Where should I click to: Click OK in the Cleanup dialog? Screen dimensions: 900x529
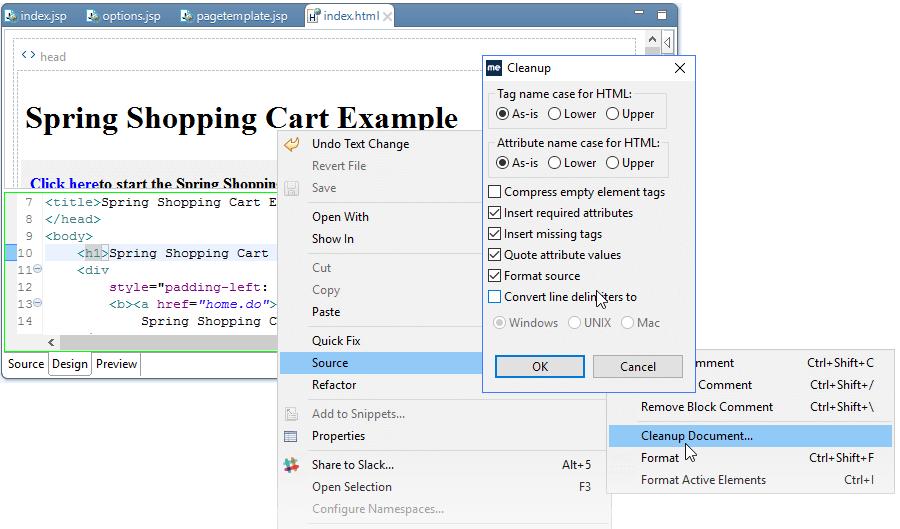click(540, 367)
